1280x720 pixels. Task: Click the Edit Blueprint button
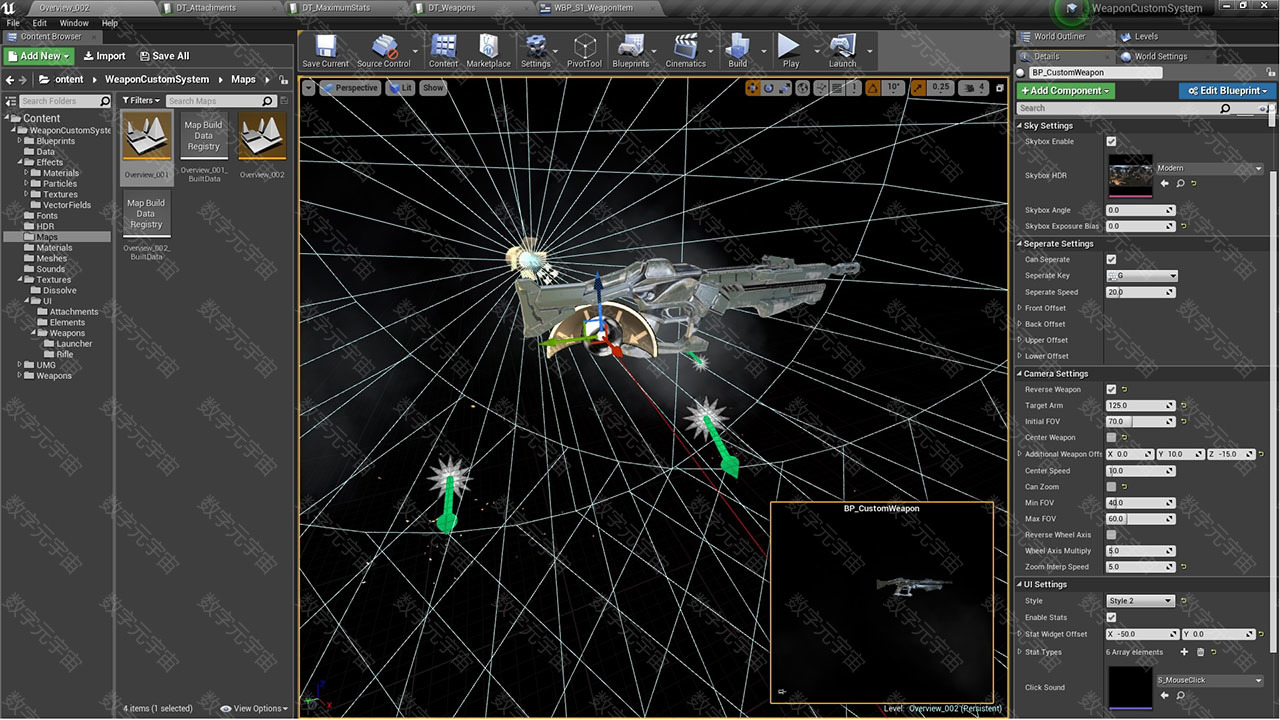click(1228, 91)
